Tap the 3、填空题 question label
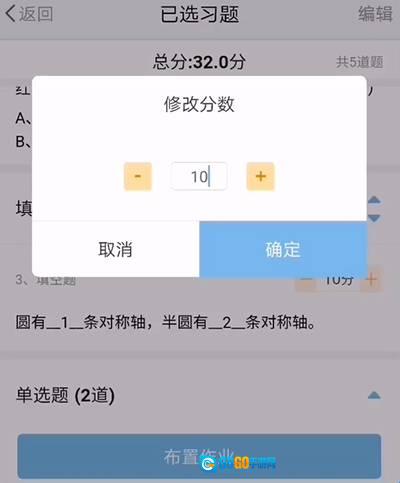This screenshot has width=400, height=483. tap(46, 281)
